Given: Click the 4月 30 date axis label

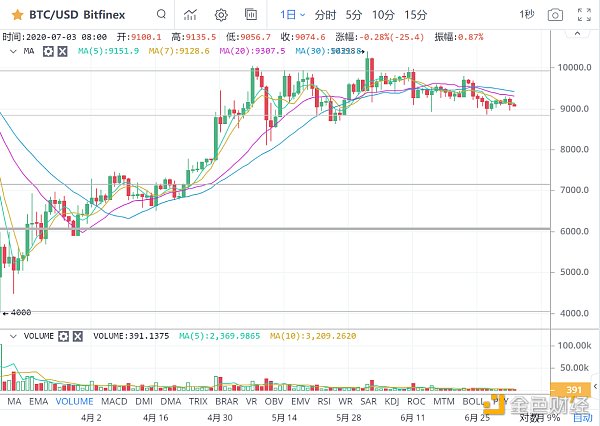Looking at the screenshot, I should [x=220, y=418].
